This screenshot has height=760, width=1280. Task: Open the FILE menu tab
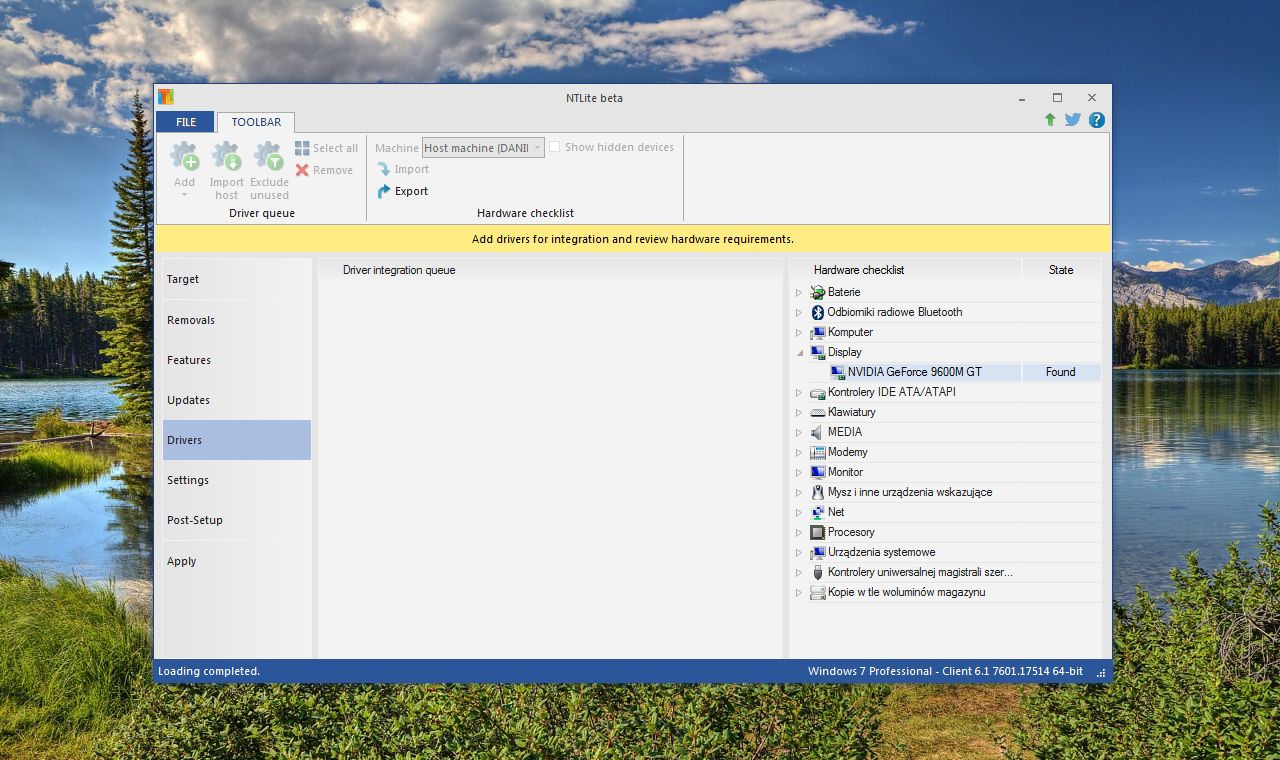click(x=186, y=122)
